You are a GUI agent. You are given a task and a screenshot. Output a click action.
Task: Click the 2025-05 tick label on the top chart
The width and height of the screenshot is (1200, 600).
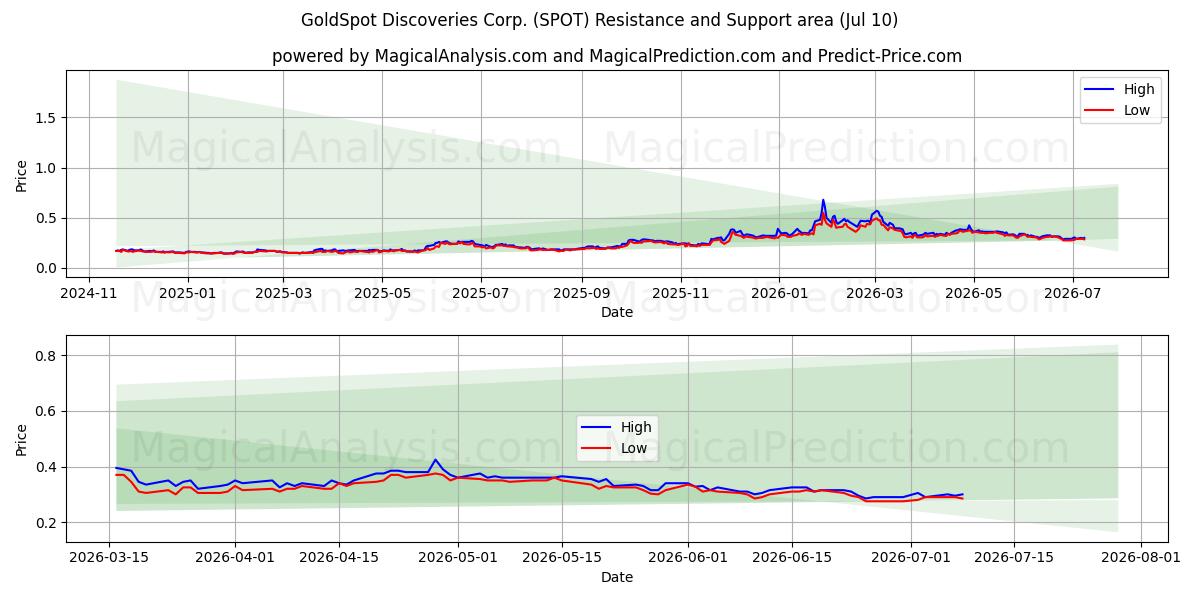click(382, 293)
